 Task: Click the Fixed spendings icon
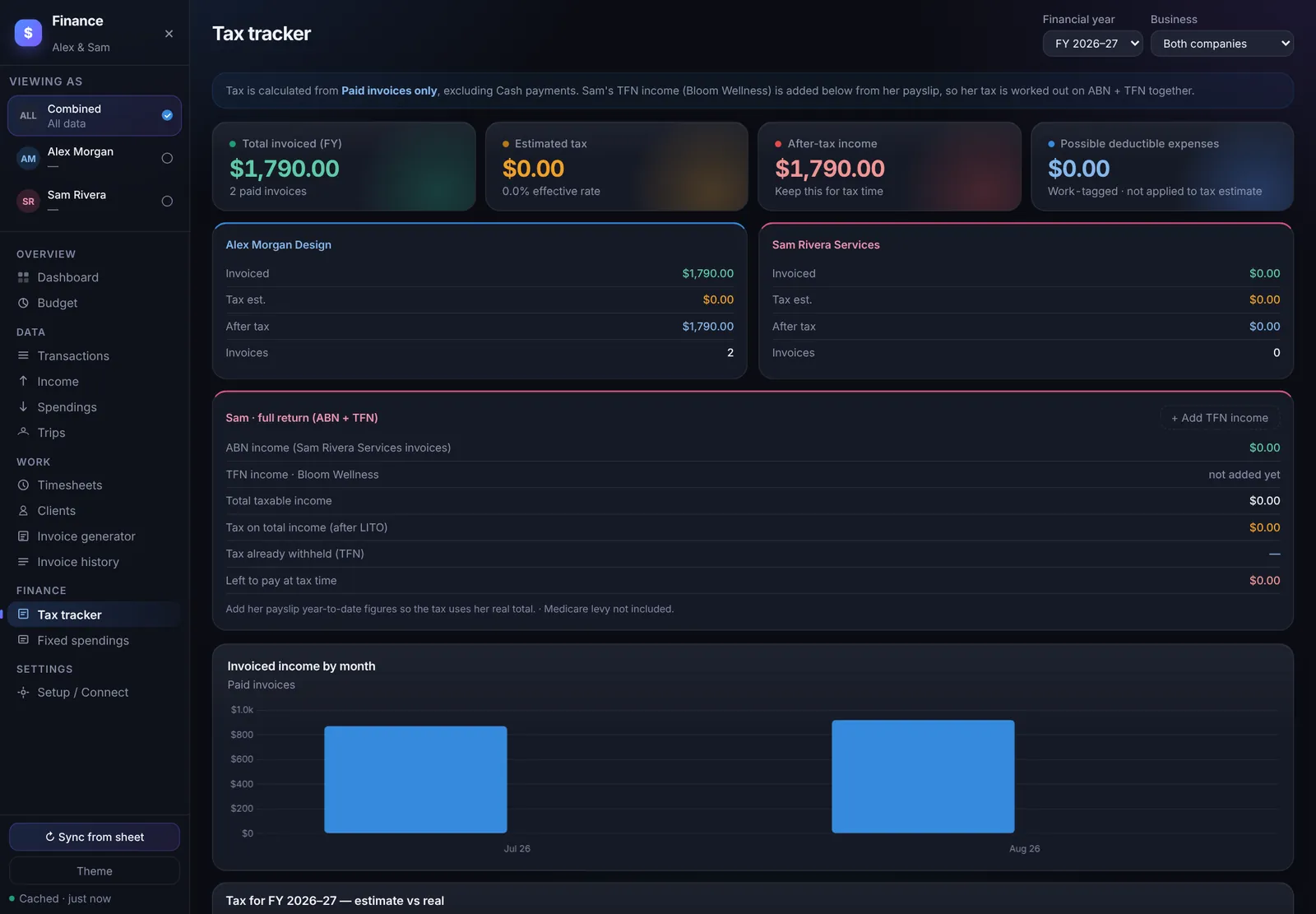coord(23,640)
